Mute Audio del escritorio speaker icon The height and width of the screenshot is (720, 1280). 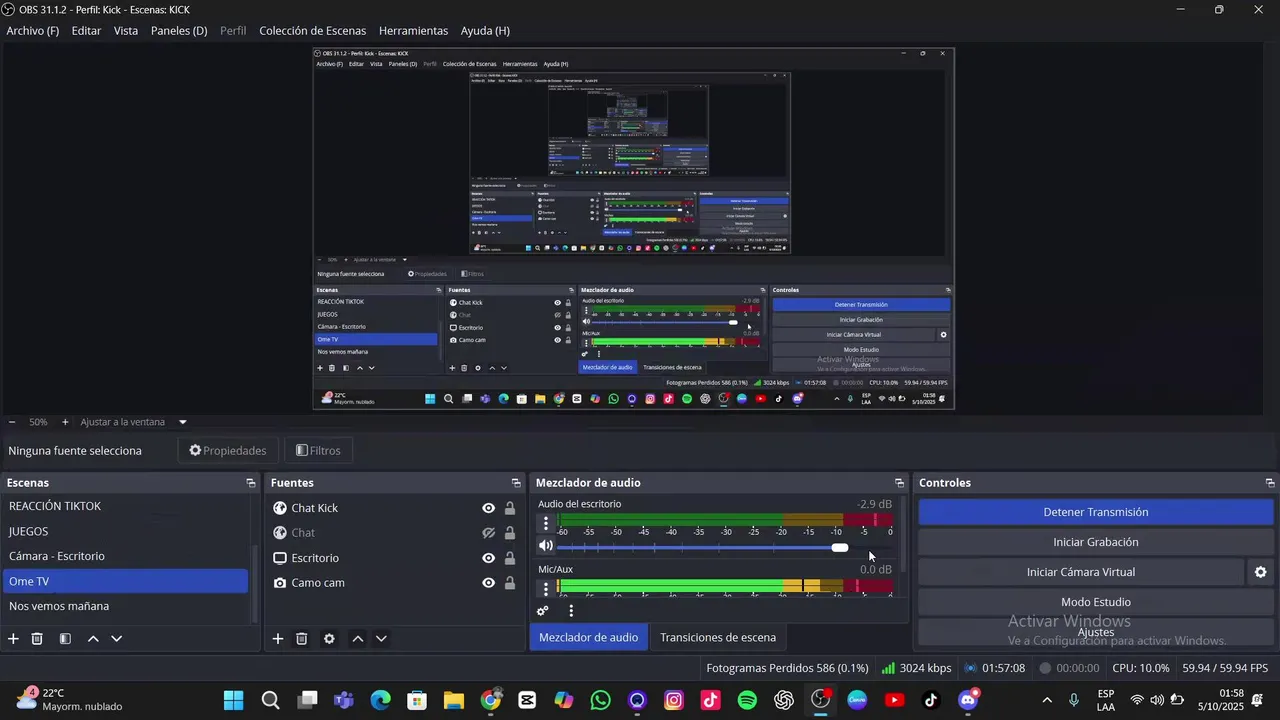tap(546, 546)
